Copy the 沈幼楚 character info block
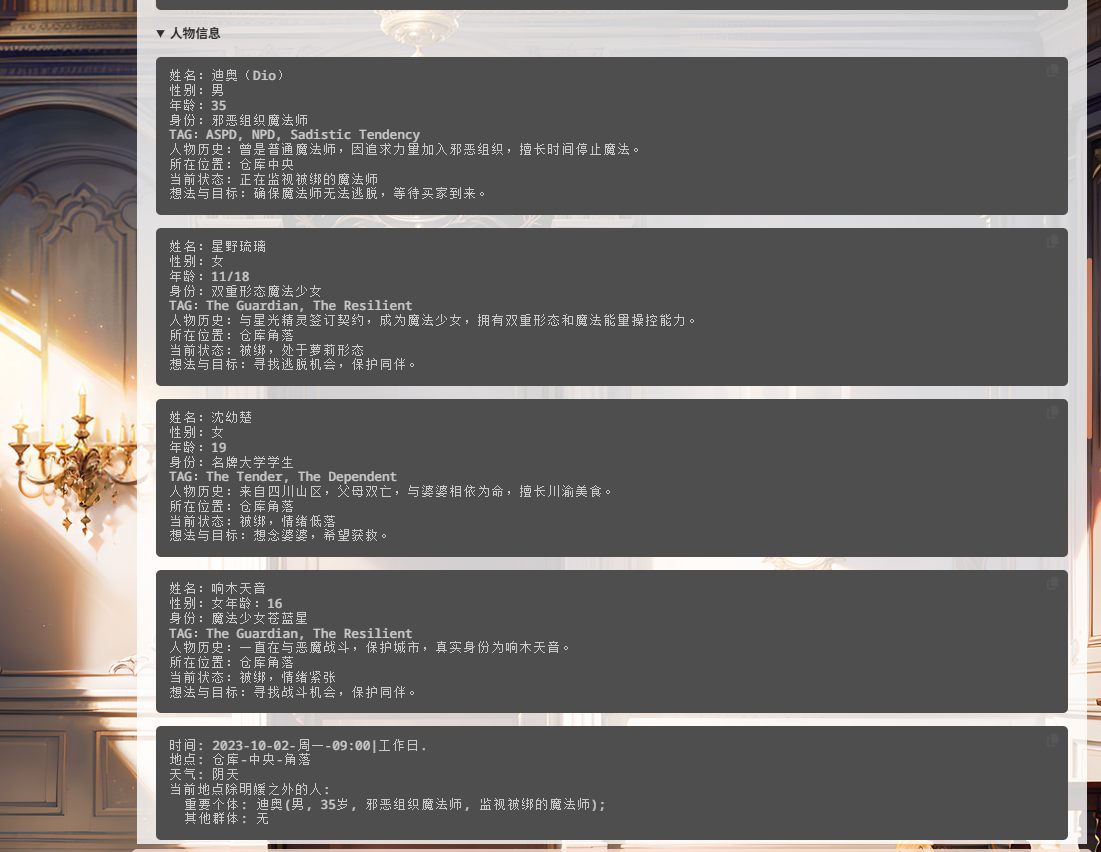The width and height of the screenshot is (1101, 852). [x=1052, y=413]
